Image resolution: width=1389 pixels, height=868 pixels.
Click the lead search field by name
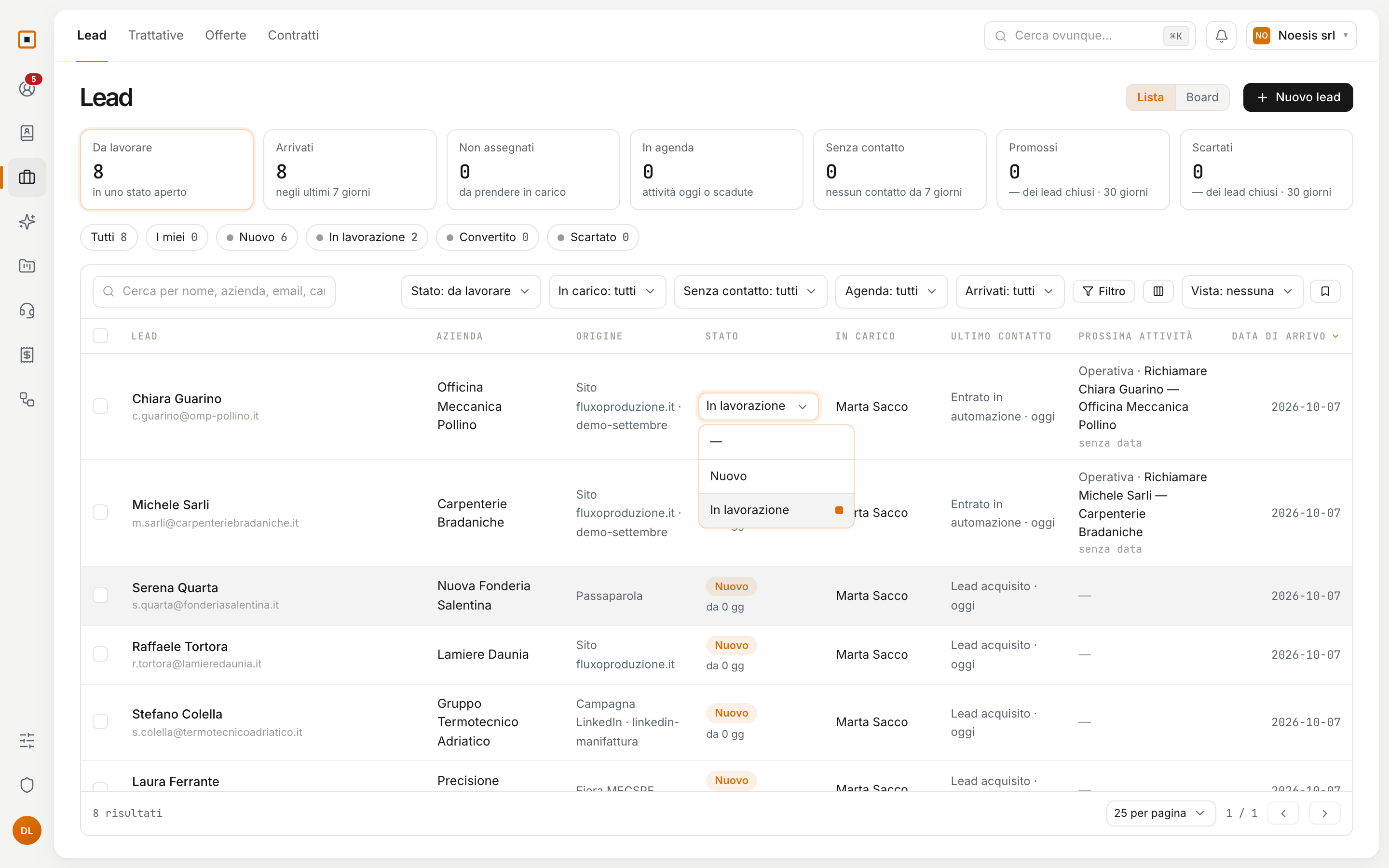[214, 291]
